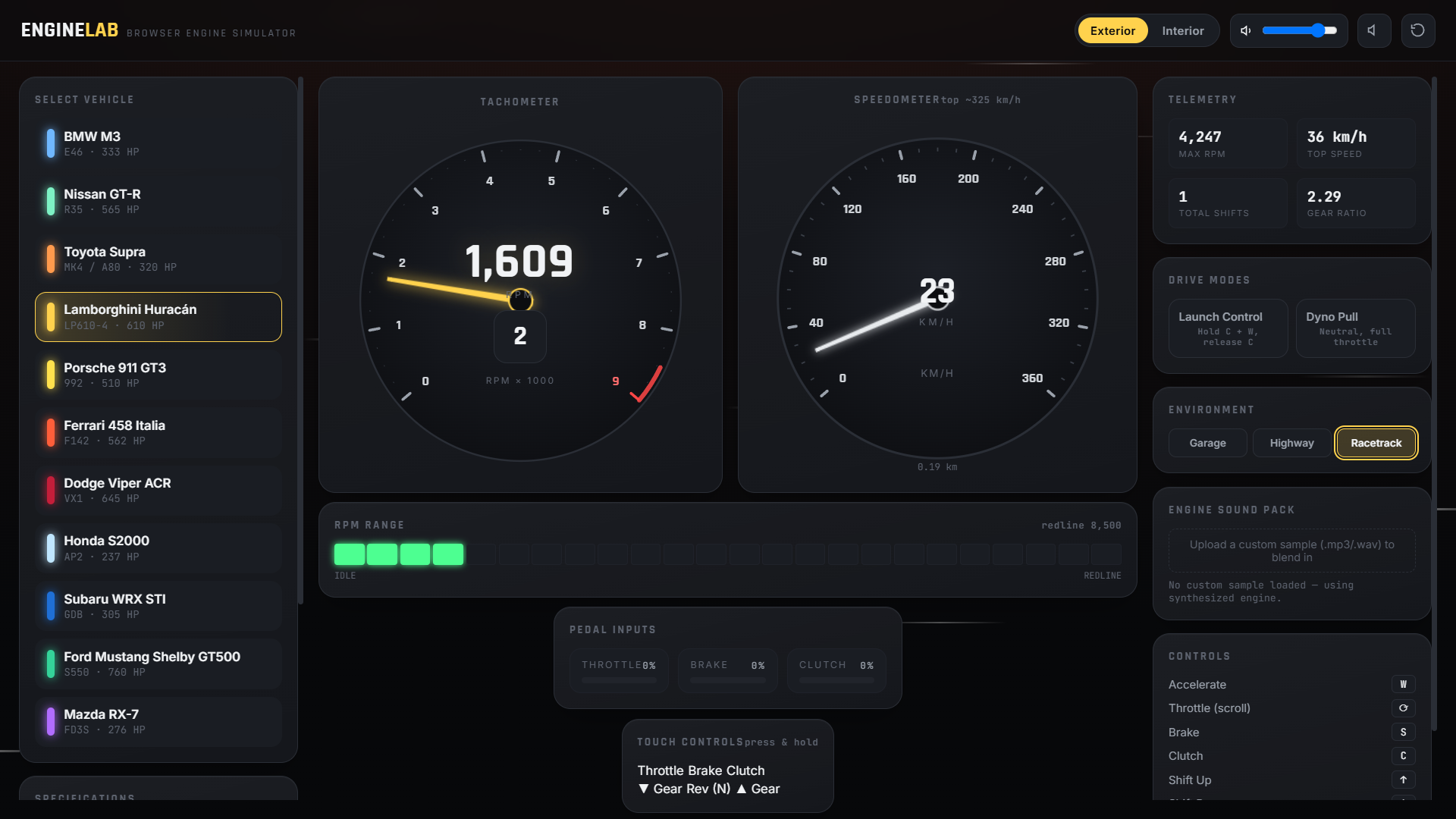Tap the ▼ Gear downshift touch control
Image resolution: width=1456 pixels, height=819 pixels.
[x=660, y=789]
